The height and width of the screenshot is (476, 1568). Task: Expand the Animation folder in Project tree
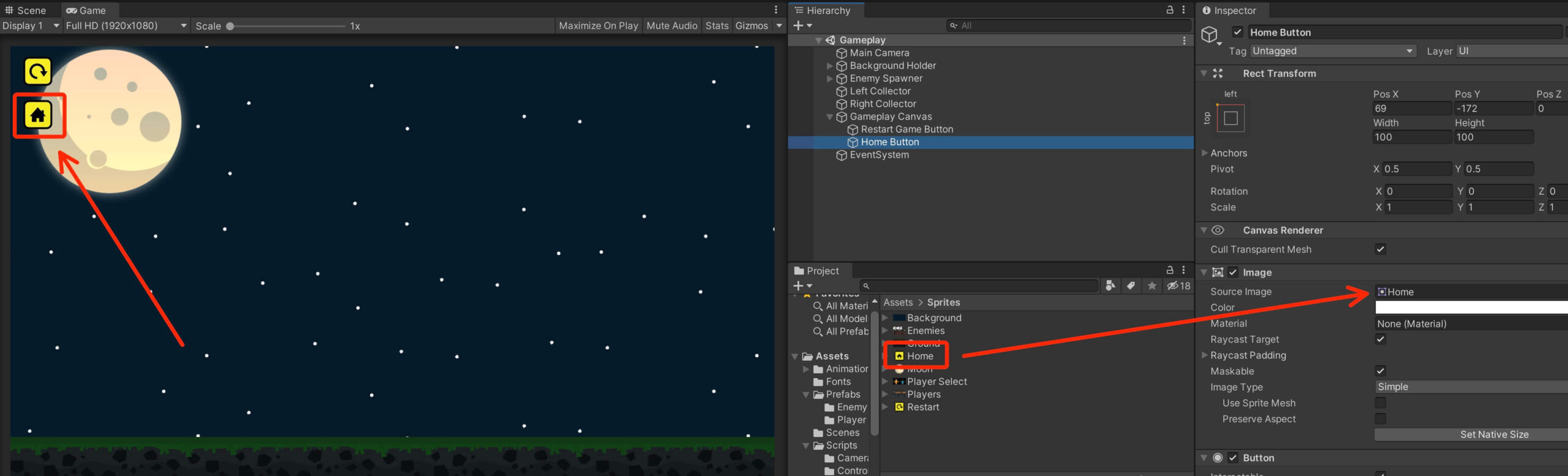(806, 369)
